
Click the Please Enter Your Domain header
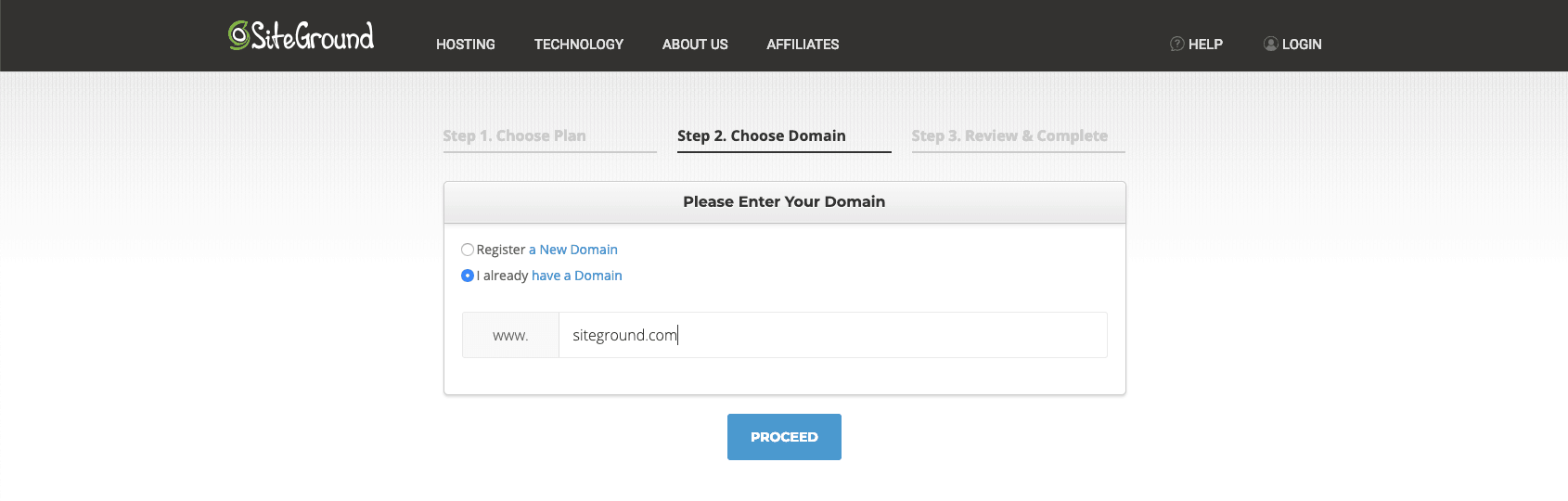click(x=784, y=201)
